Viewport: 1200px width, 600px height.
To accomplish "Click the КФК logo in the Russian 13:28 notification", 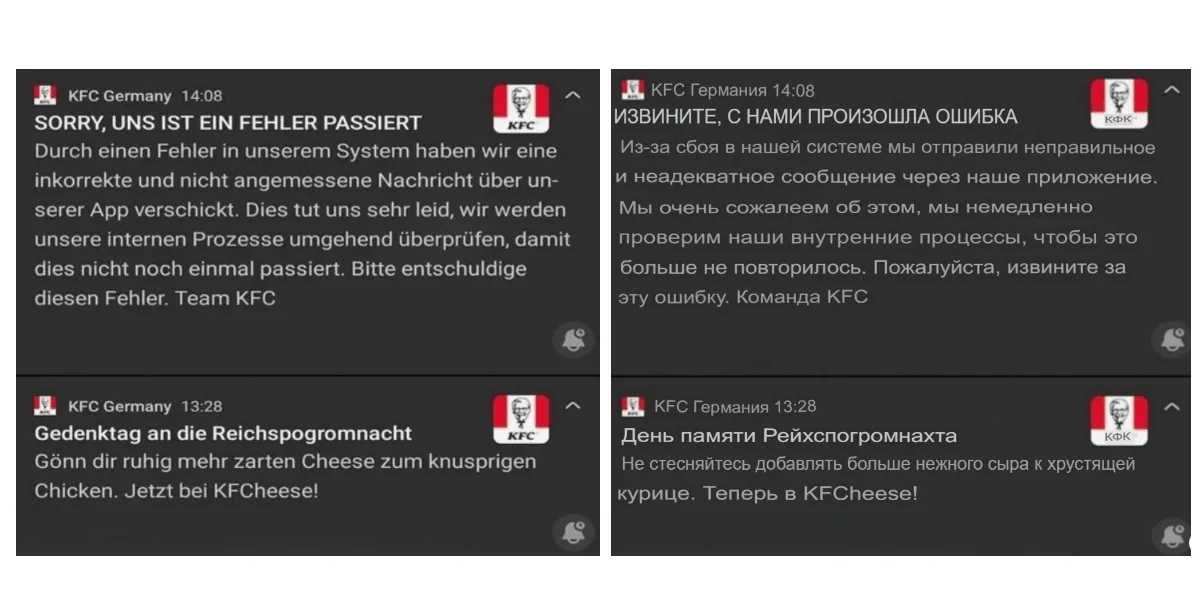I will point(1118,420).
